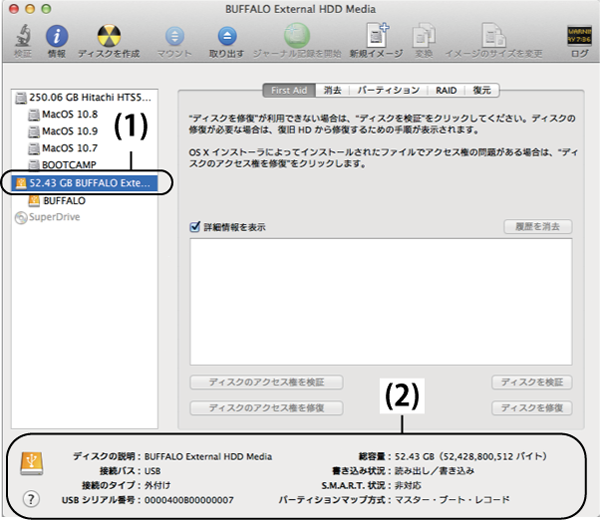Select the 250.06 GB Hitachi disk

pos(84,98)
